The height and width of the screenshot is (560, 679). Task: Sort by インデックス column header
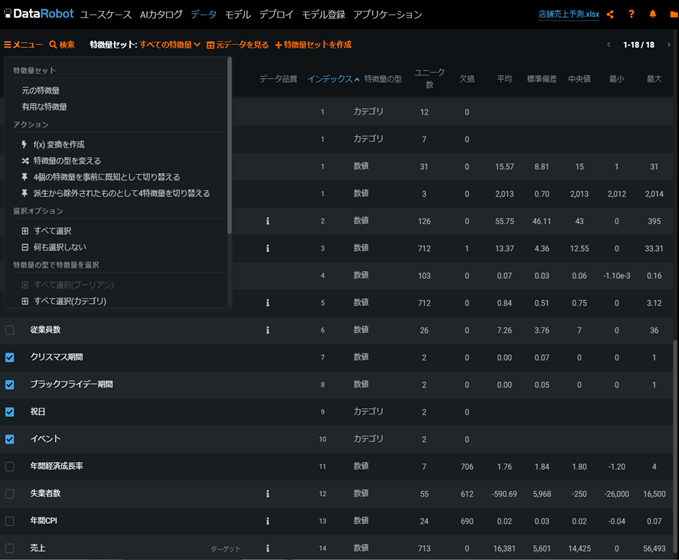click(x=333, y=79)
